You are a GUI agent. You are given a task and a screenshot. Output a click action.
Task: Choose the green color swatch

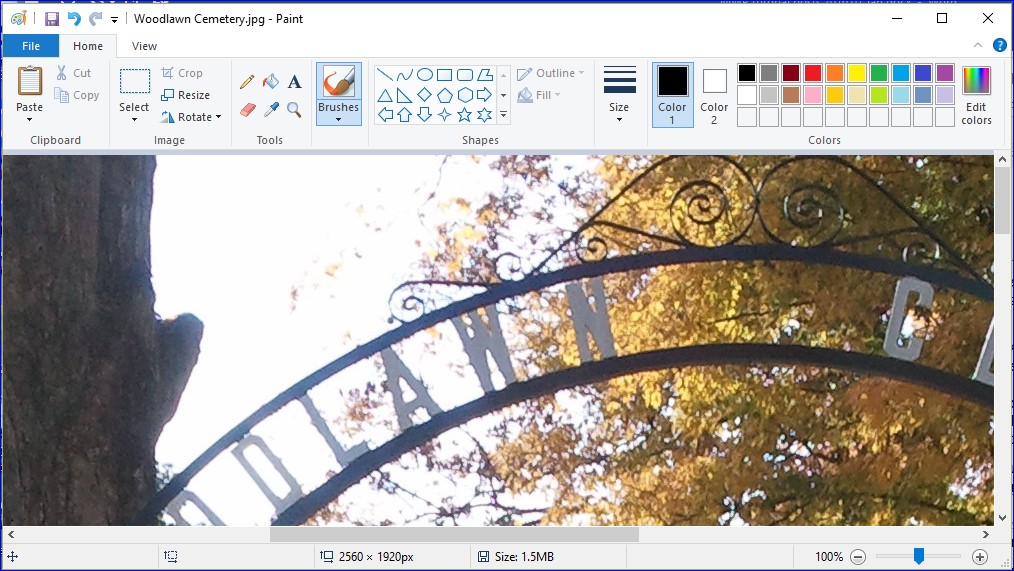pyautogui.click(x=879, y=73)
